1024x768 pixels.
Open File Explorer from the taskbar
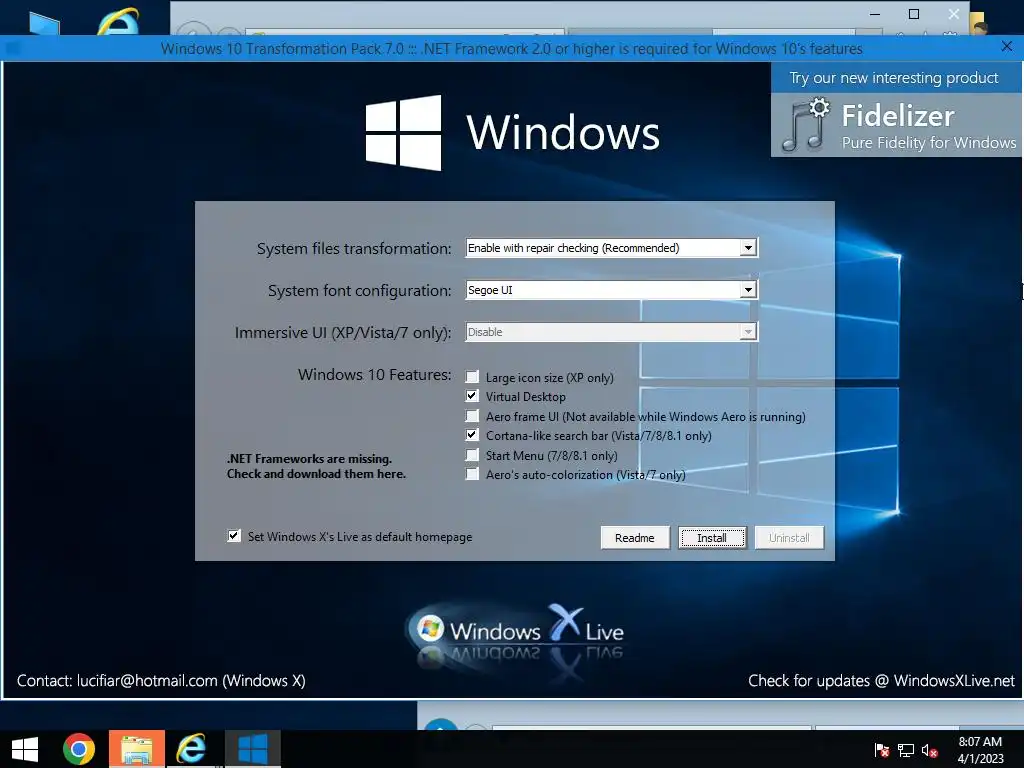[x=136, y=749]
